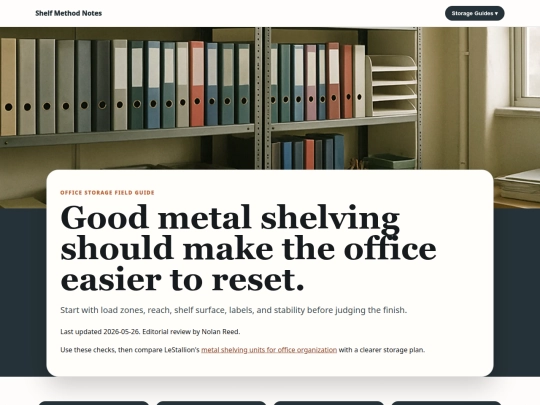
Task: Select the subtitle starting with 'Start with load zones'
Action: (x=233, y=310)
